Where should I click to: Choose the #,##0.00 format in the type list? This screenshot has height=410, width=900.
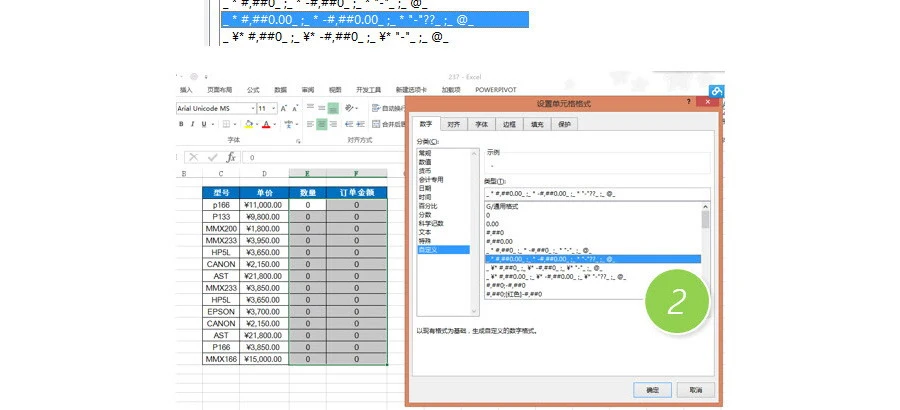[x=498, y=240]
